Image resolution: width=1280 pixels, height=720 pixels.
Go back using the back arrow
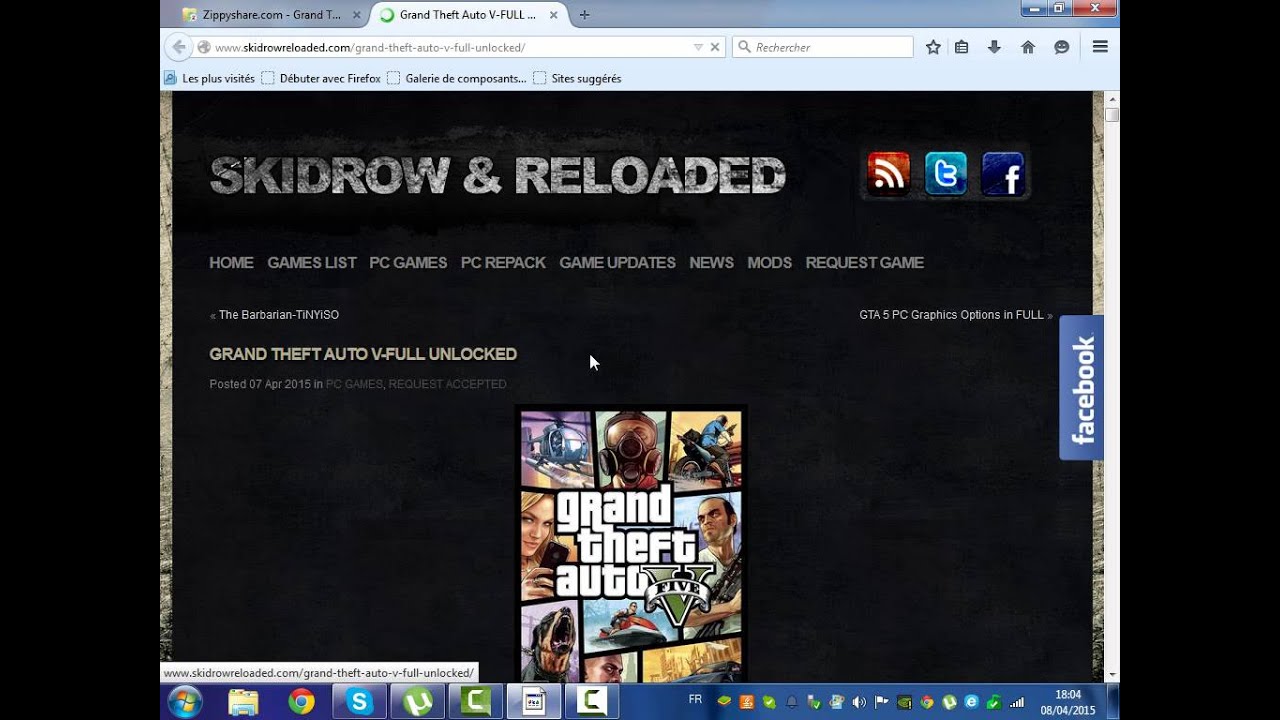click(178, 47)
